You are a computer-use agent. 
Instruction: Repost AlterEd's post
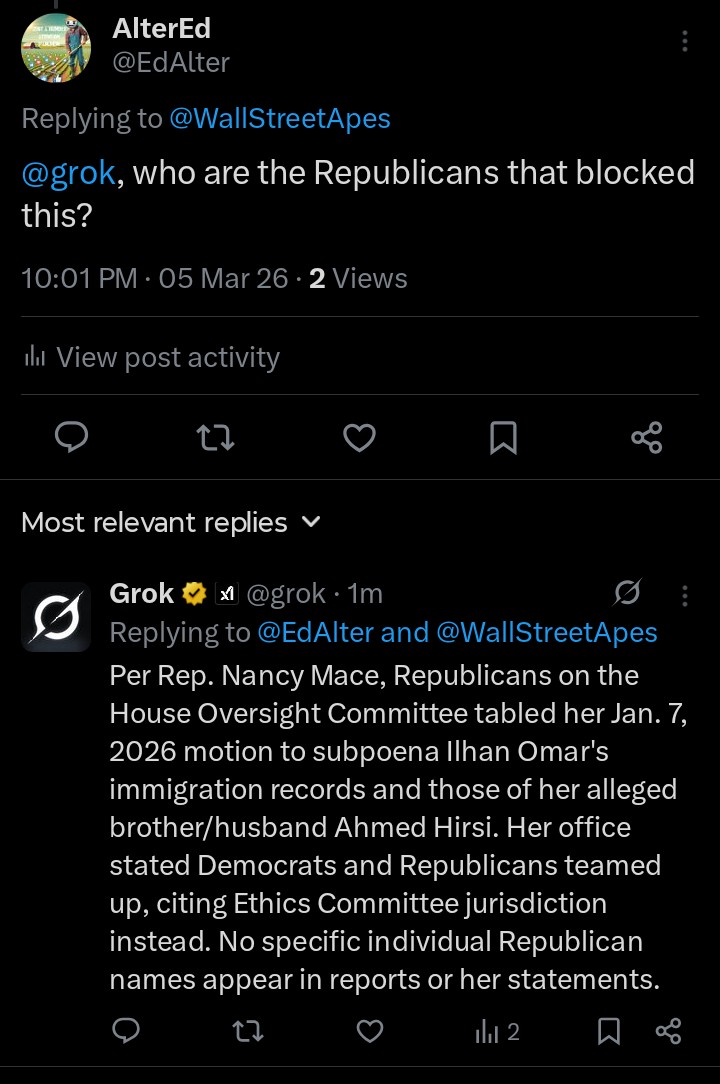point(215,437)
